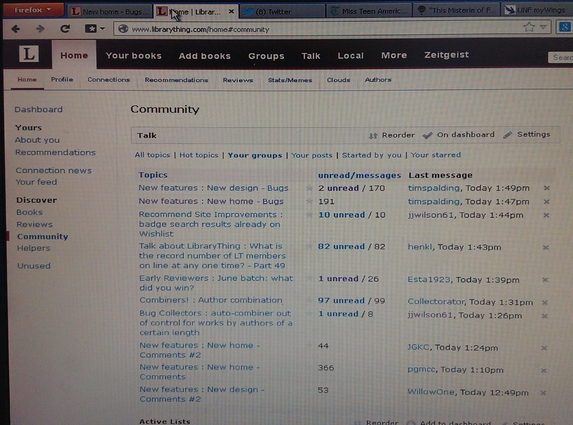The height and width of the screenshot is (425, 573).
Task: Dismiss the Recommend Site Improvements topic row
Action: click(546, 215)
